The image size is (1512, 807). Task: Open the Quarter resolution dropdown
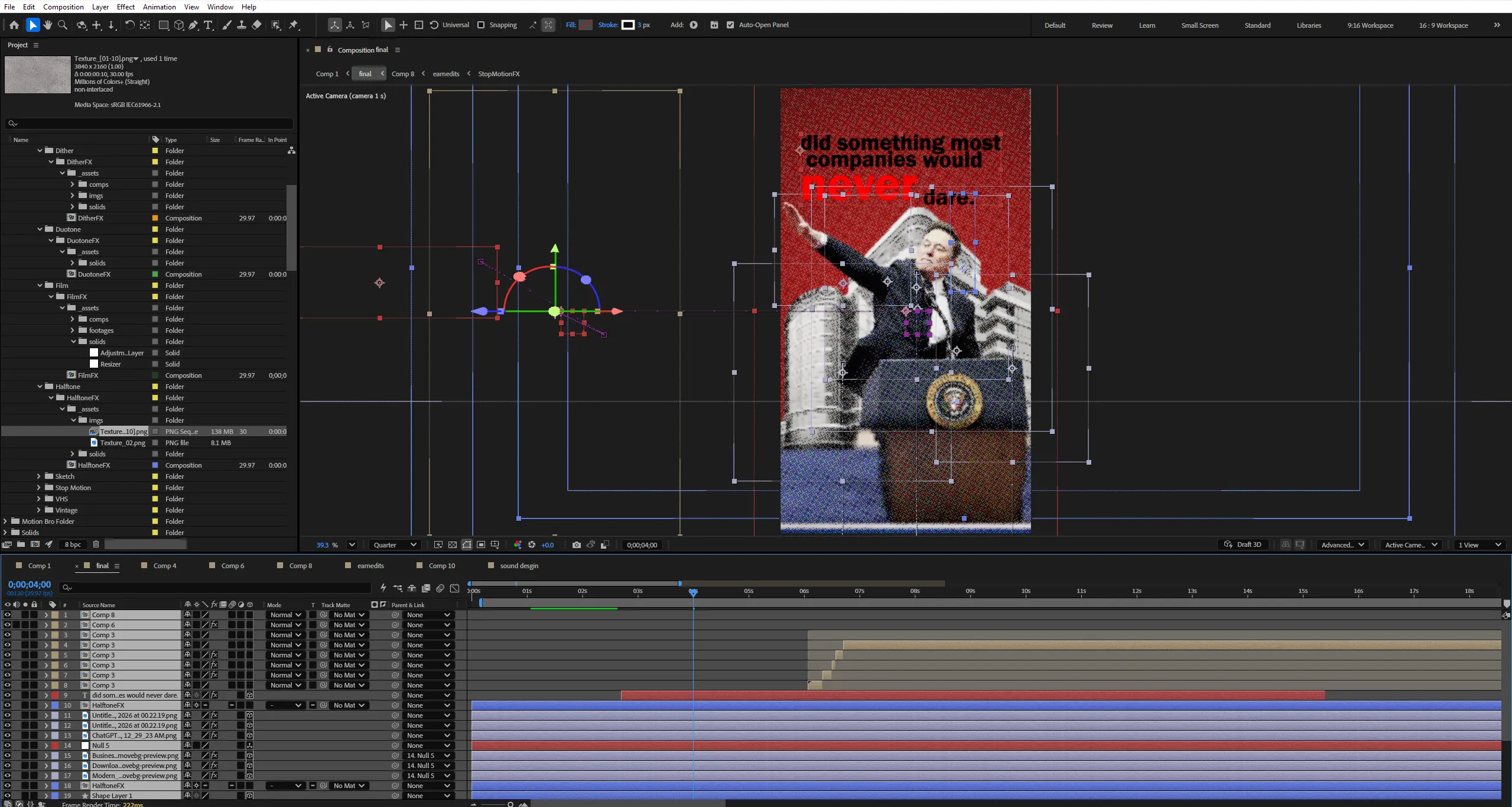tap(395, 545)
